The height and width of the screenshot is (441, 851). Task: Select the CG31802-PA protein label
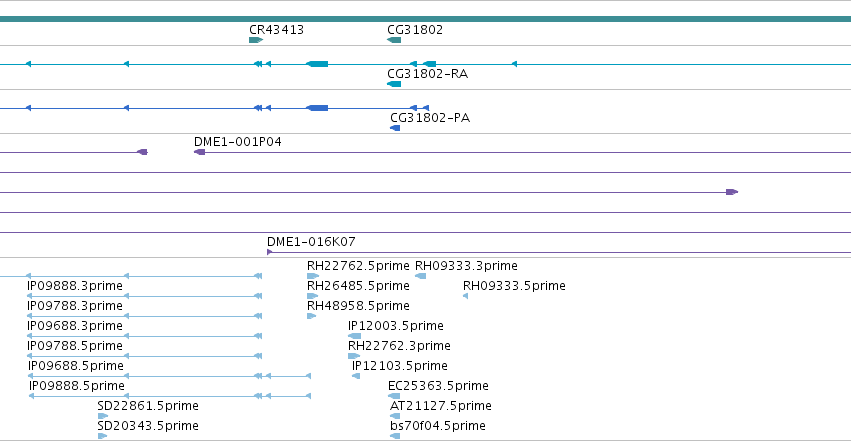(x=430, y=118)
